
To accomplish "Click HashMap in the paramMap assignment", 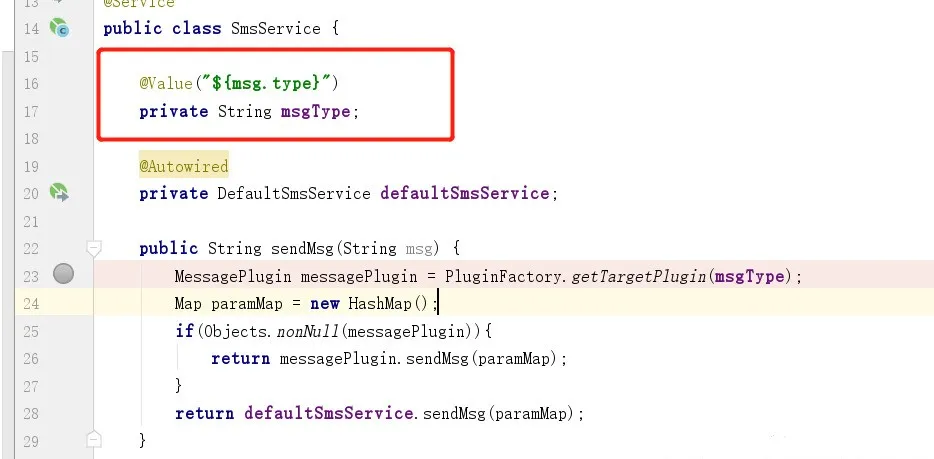I will [380, 304].
